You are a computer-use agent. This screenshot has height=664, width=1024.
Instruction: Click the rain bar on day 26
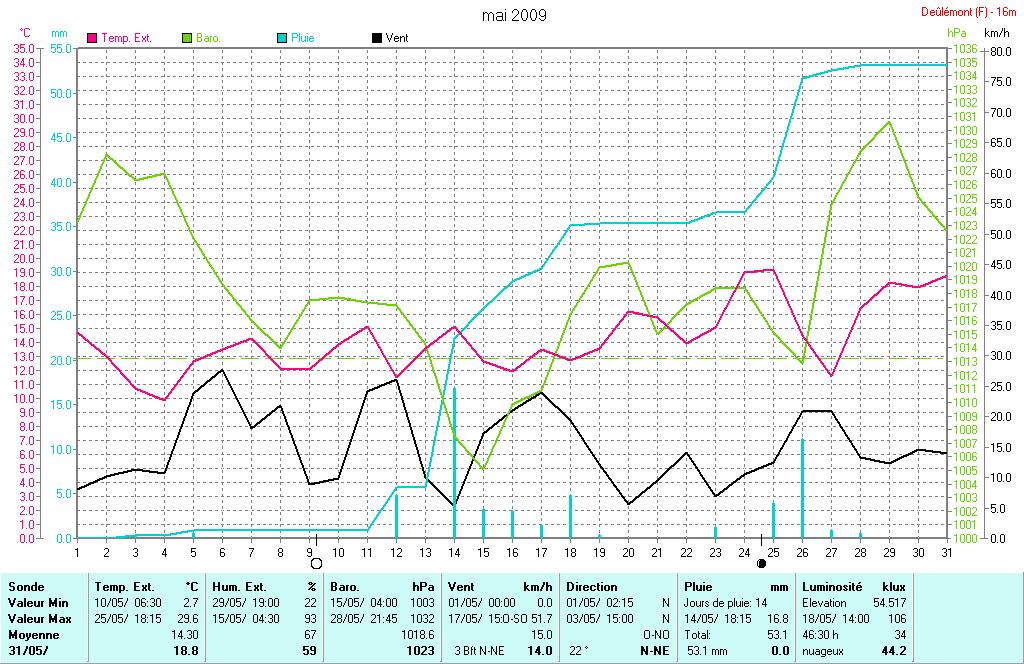coord(802,488)
